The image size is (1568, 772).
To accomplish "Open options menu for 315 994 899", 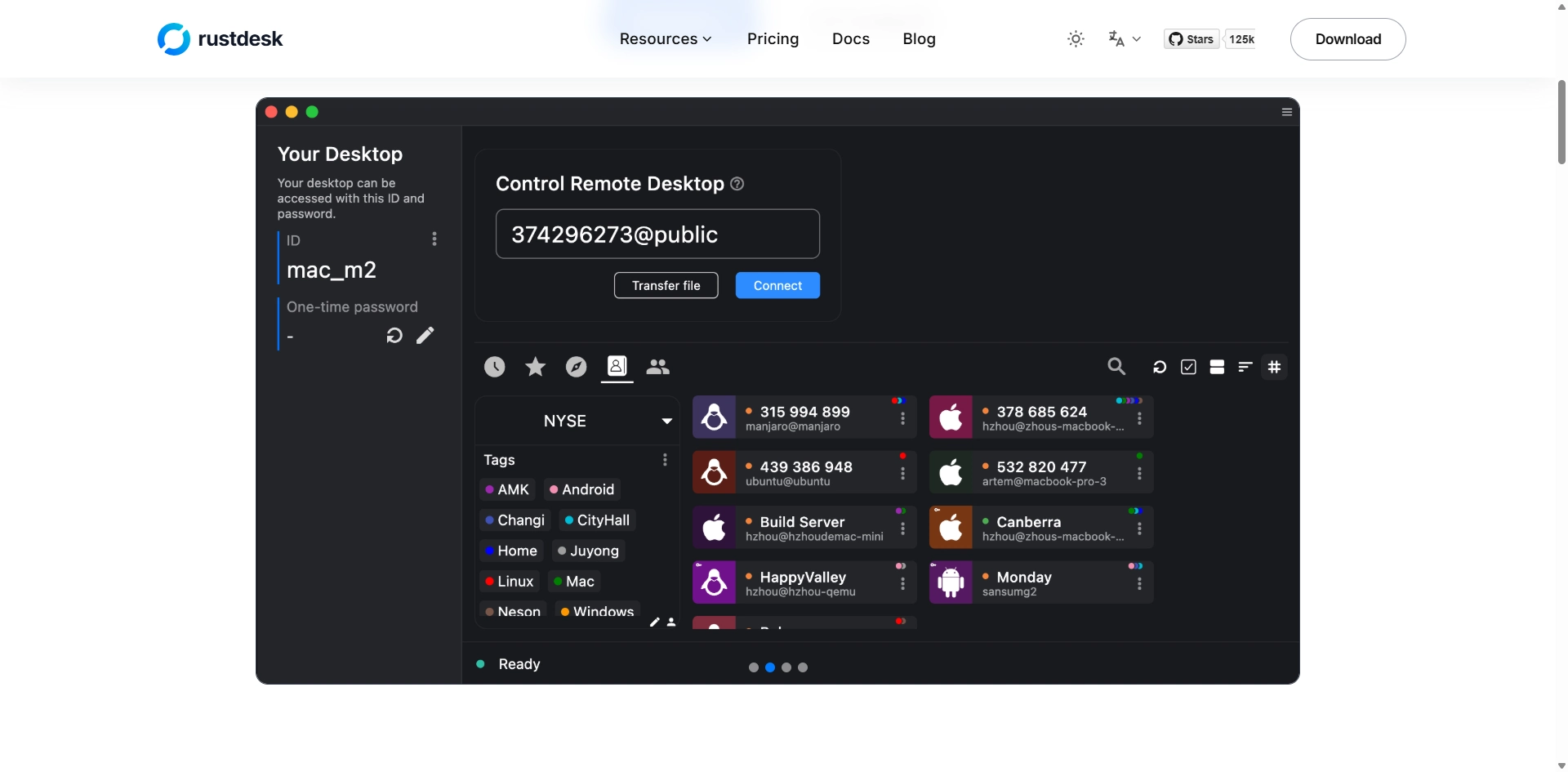I will [902, 418].
